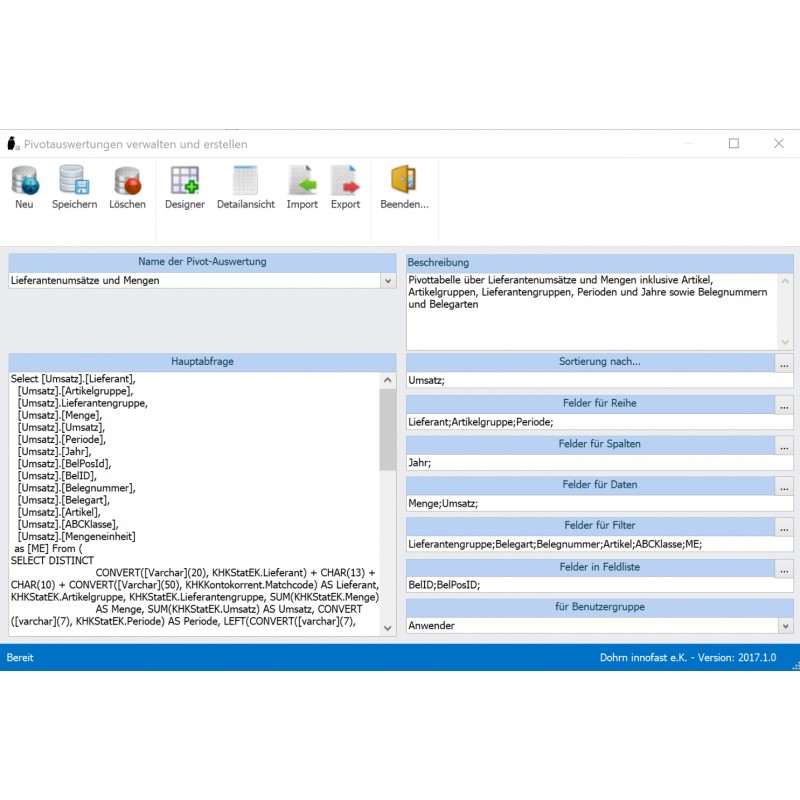Click the '[Umsatz].[Jahr],' query line
800x800 pixels.
coord(55,452)
